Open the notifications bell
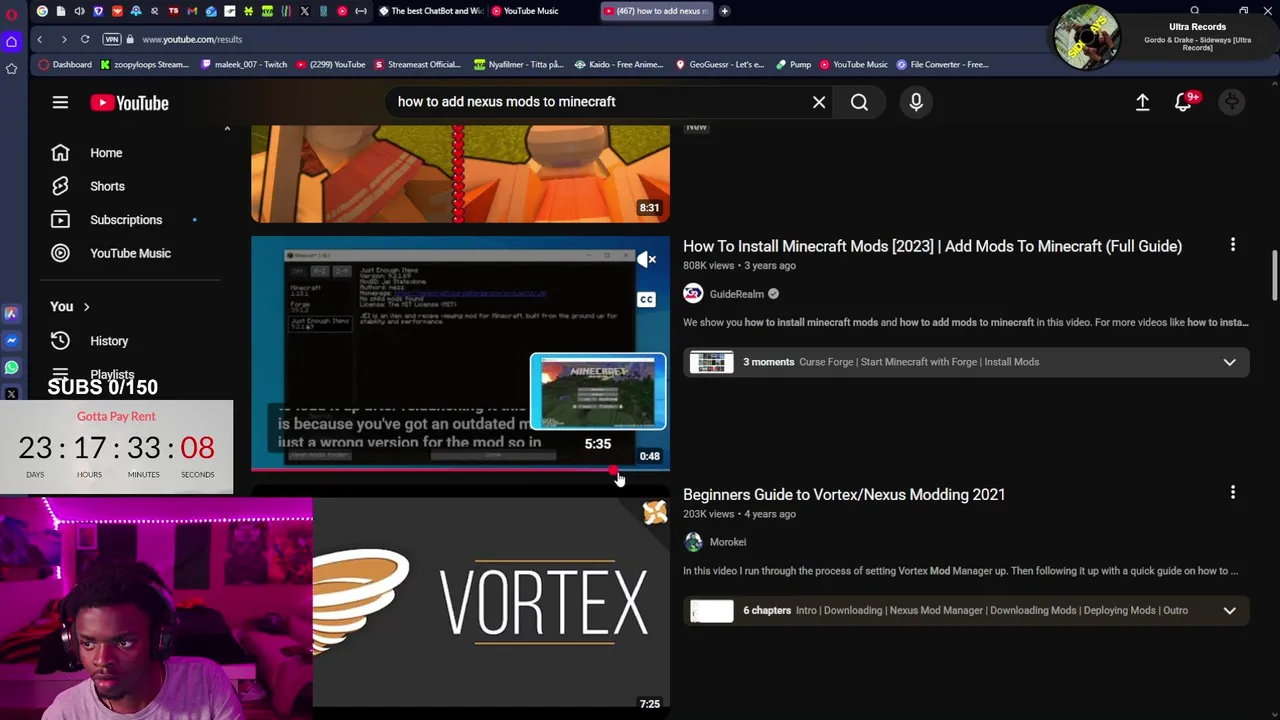 point(1183,102)
